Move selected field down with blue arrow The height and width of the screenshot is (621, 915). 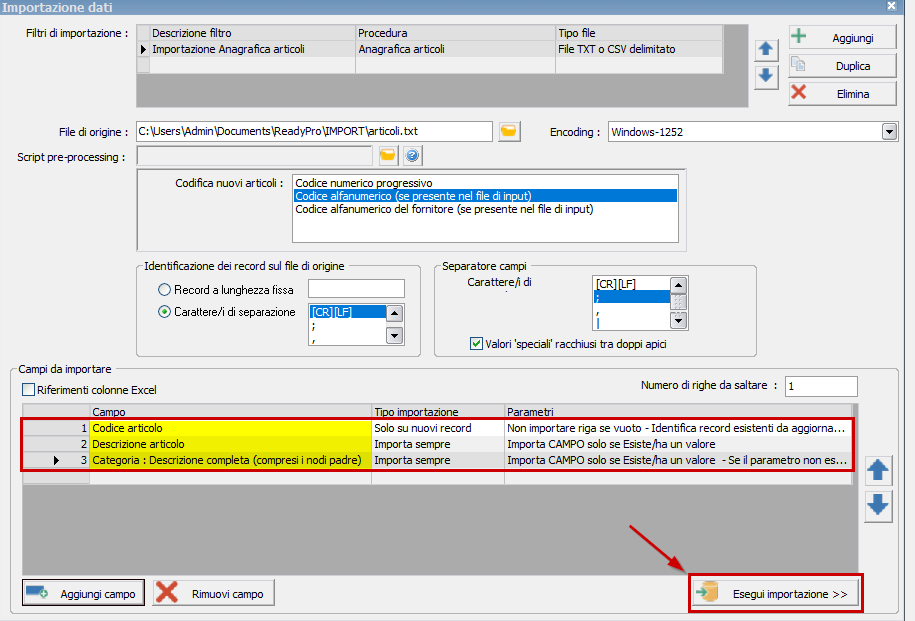click(878, 505)
